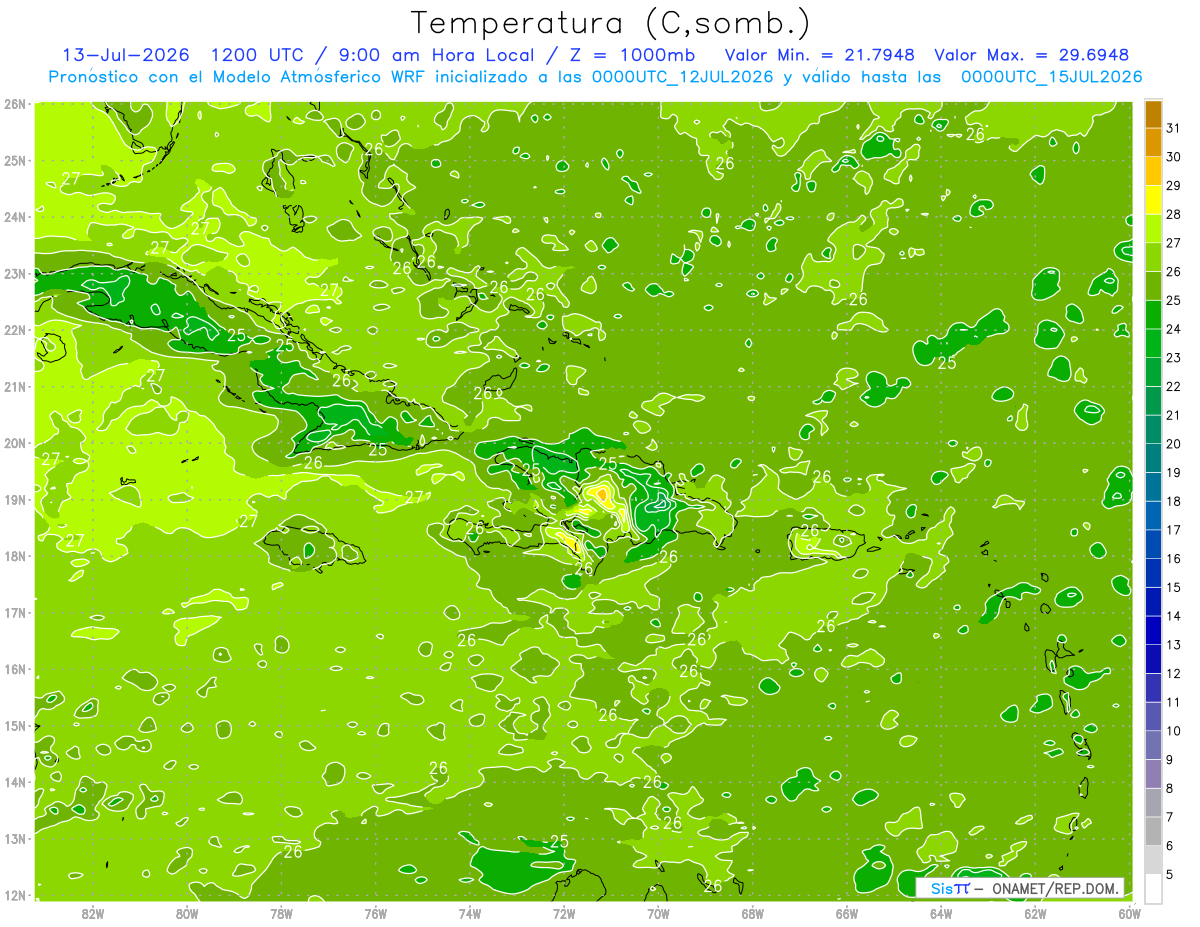Click the "70W" longitude axis label
This screenshot has height=927, width=1200.
[x=658, y=913]
